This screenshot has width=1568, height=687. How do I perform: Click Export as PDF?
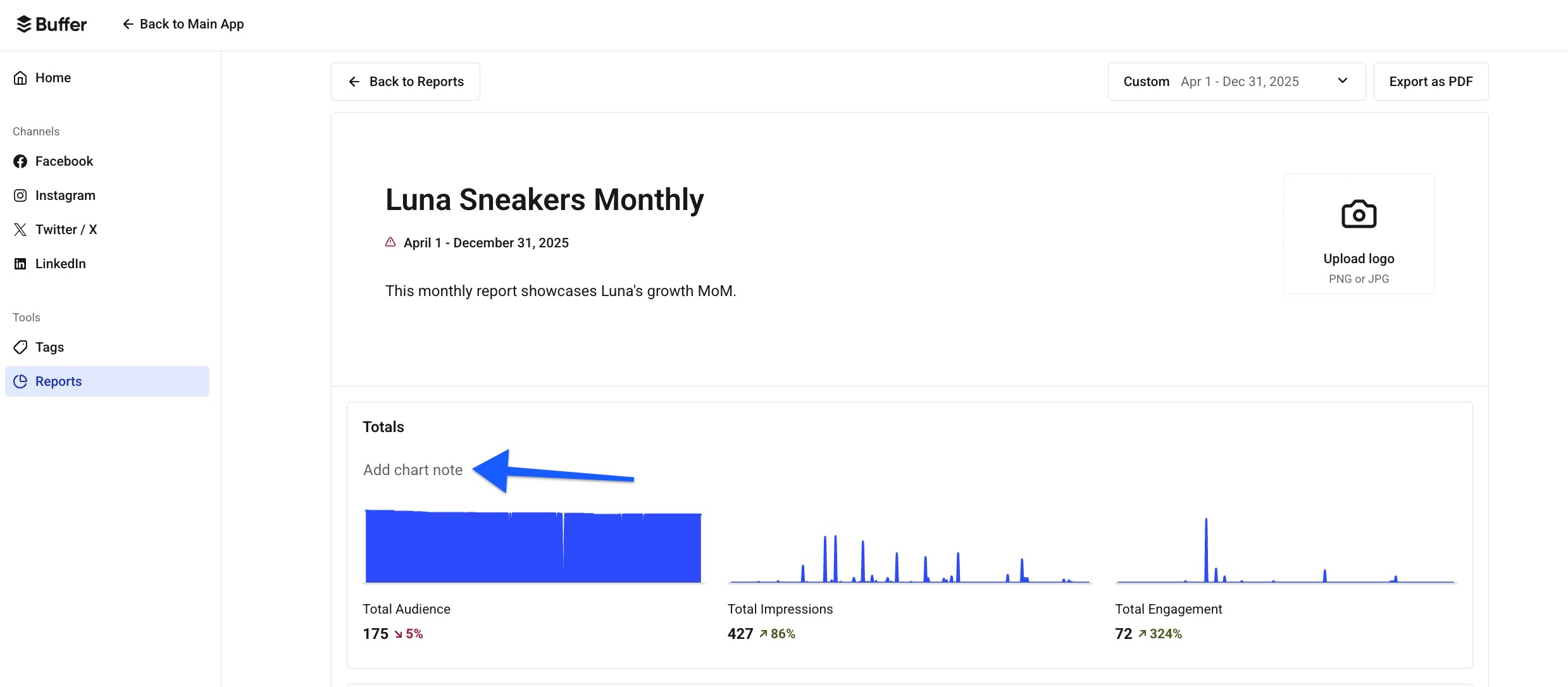point(1431,81)
